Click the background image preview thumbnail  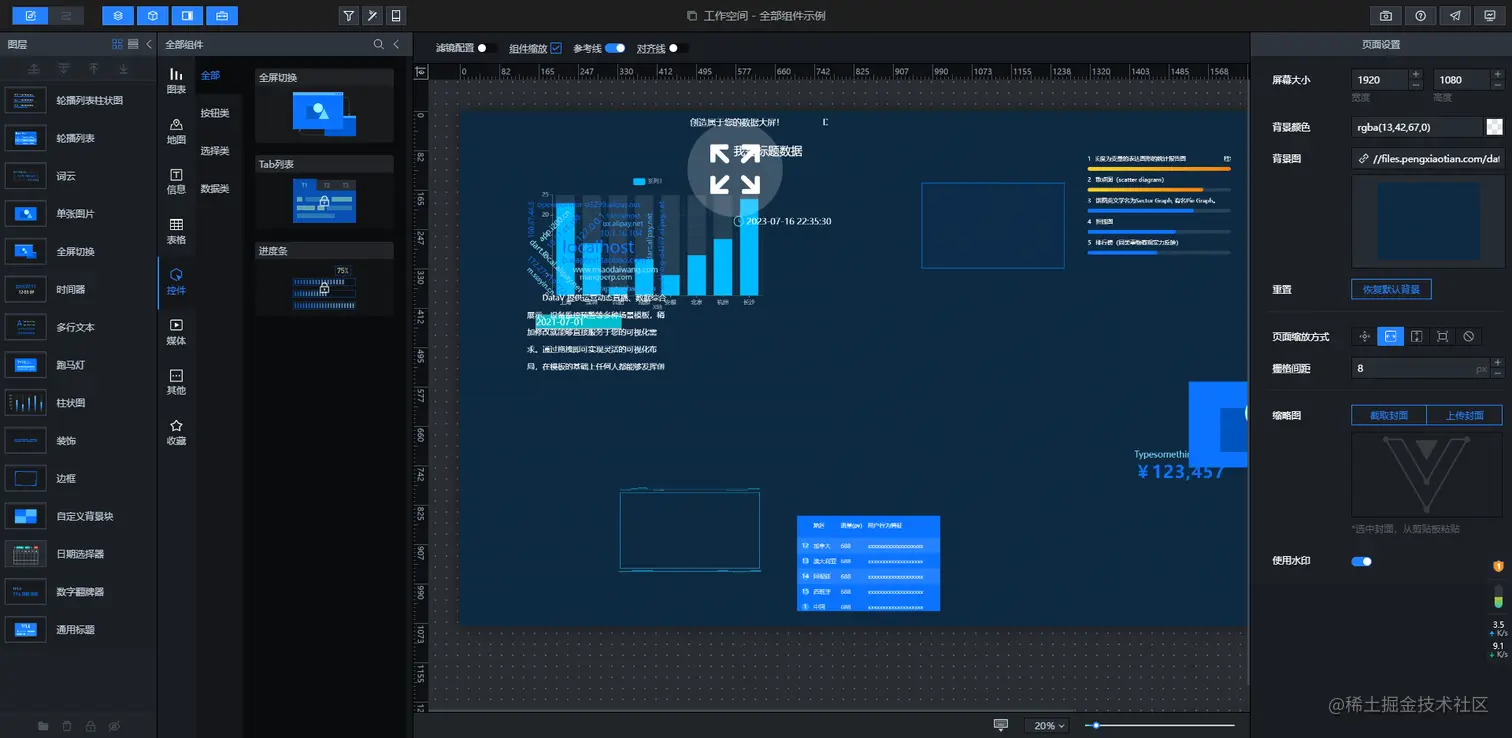1427,223
